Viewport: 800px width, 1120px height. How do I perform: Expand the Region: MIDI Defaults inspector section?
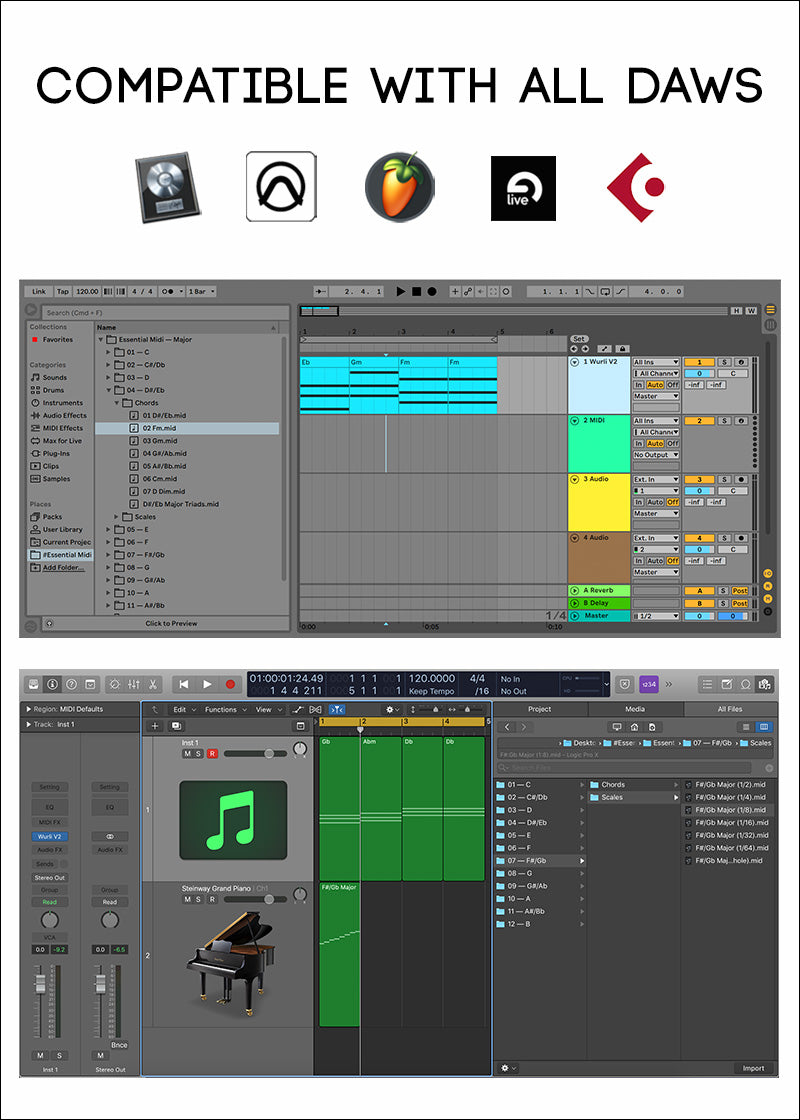27,709
